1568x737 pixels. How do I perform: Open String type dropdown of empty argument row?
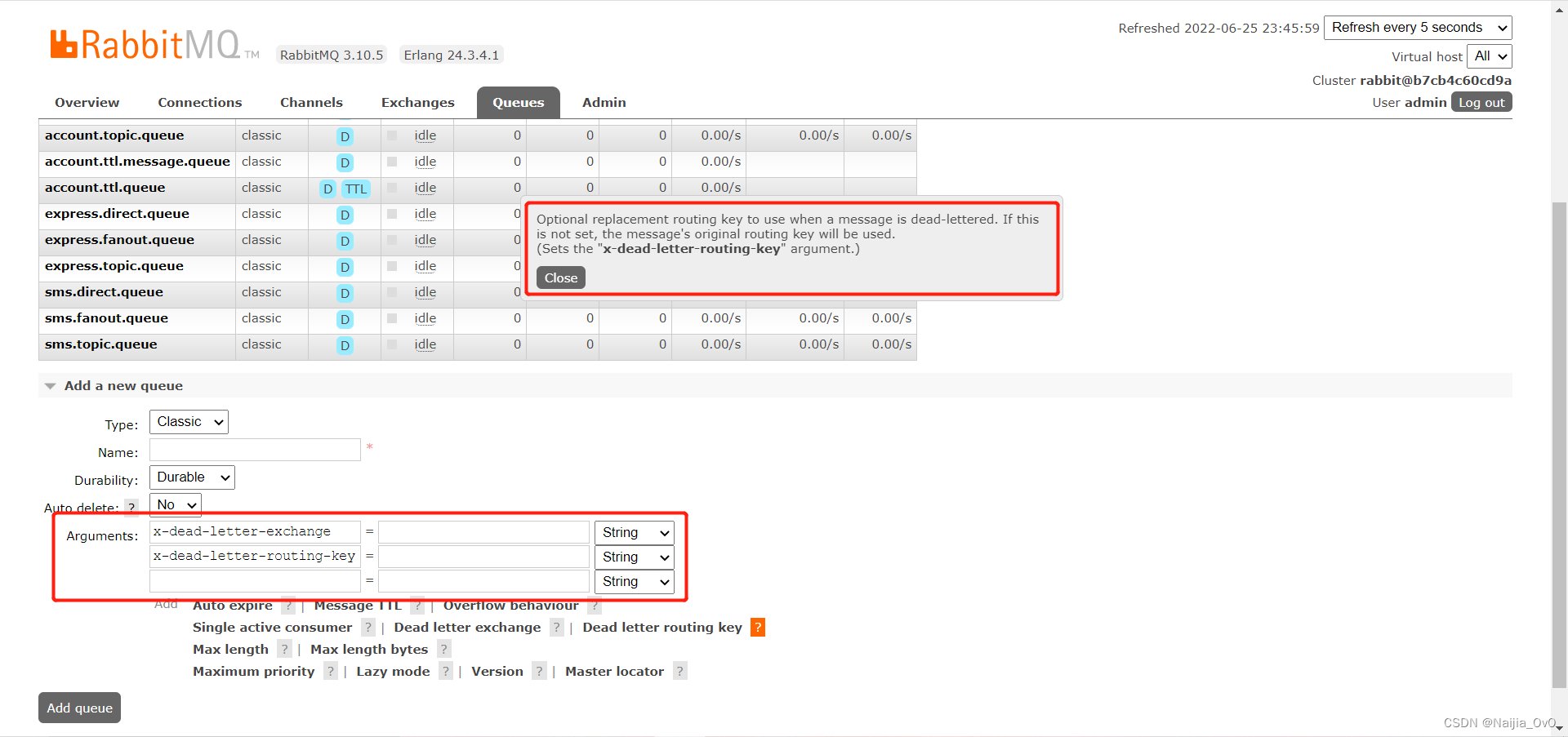coord(635,582)
